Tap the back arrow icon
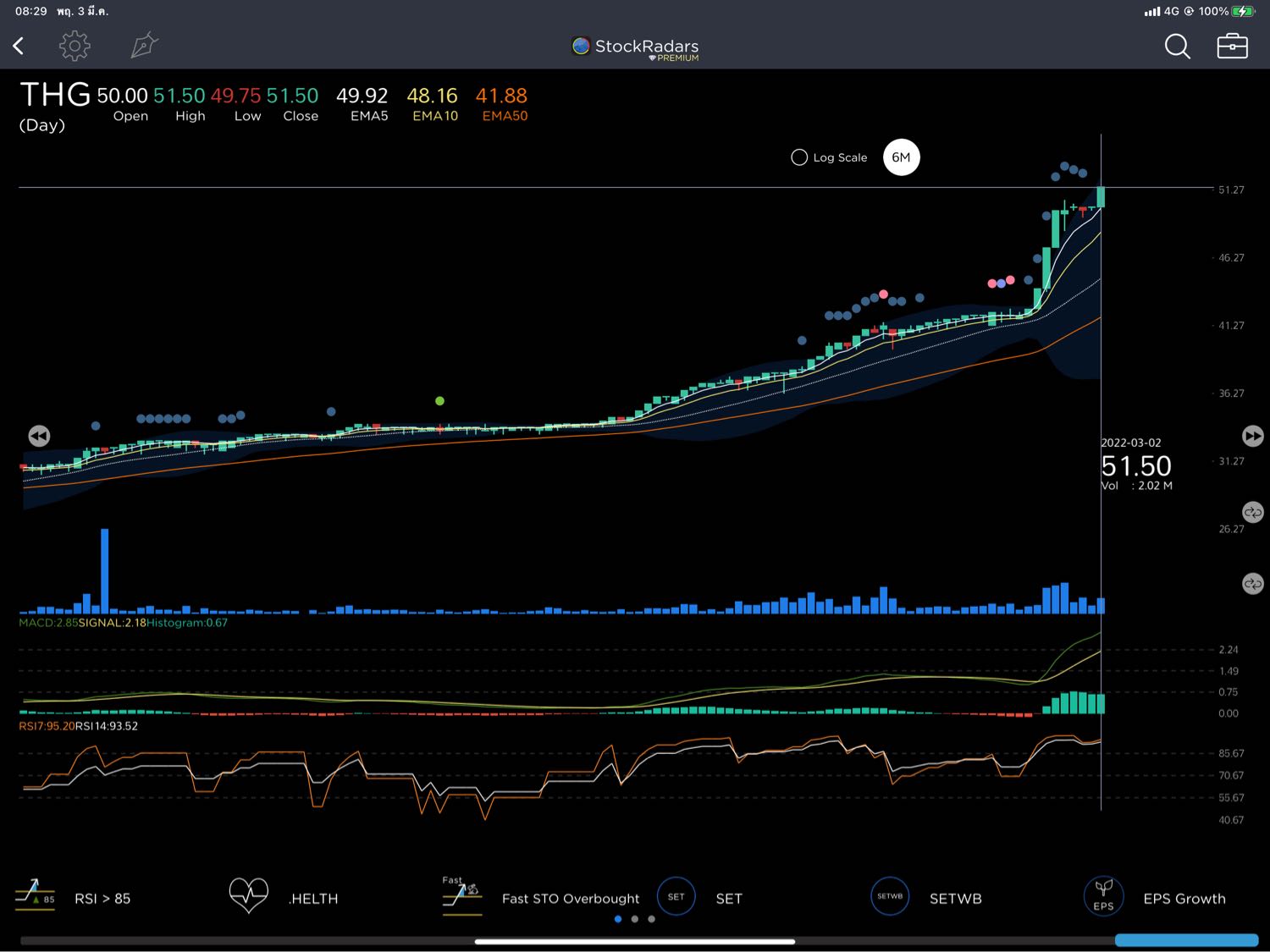The height and width of the screenshot is (952, 1270). click(x=19, y=47)
